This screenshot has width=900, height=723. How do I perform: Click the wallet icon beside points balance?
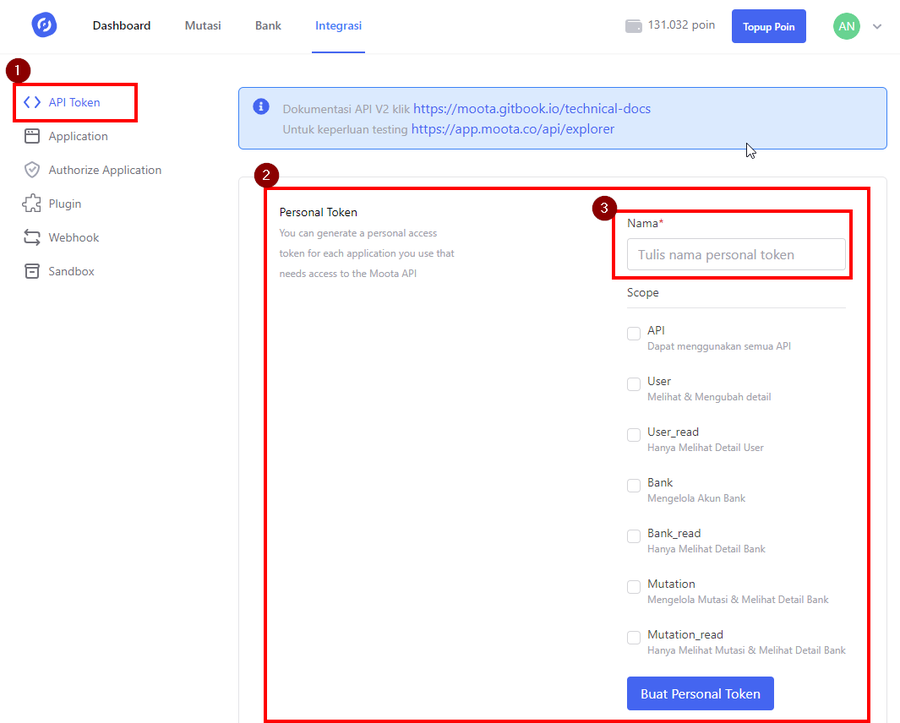point(633,26)
